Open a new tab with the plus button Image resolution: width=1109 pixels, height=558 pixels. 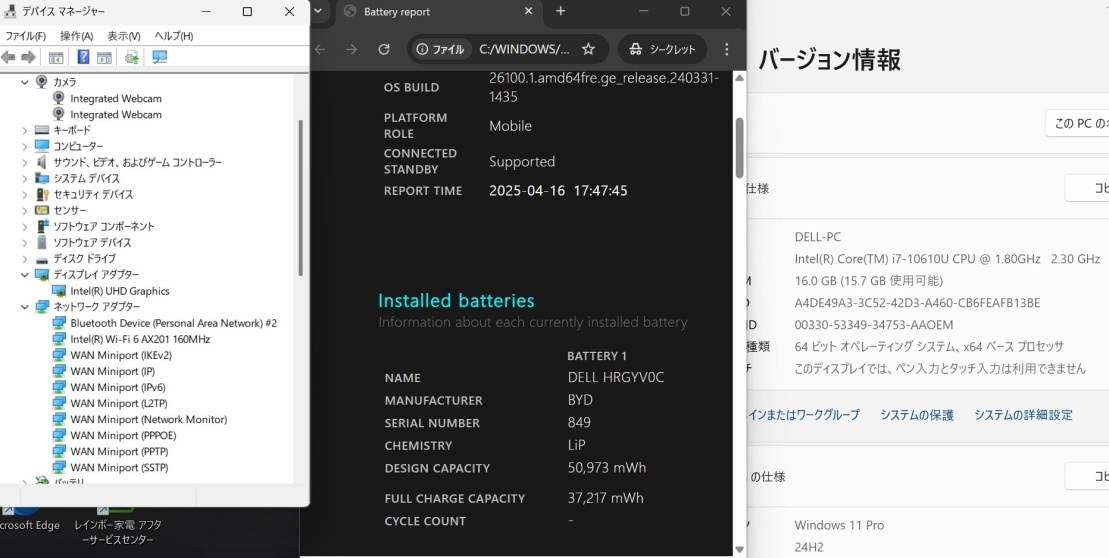tap(561, 11)
